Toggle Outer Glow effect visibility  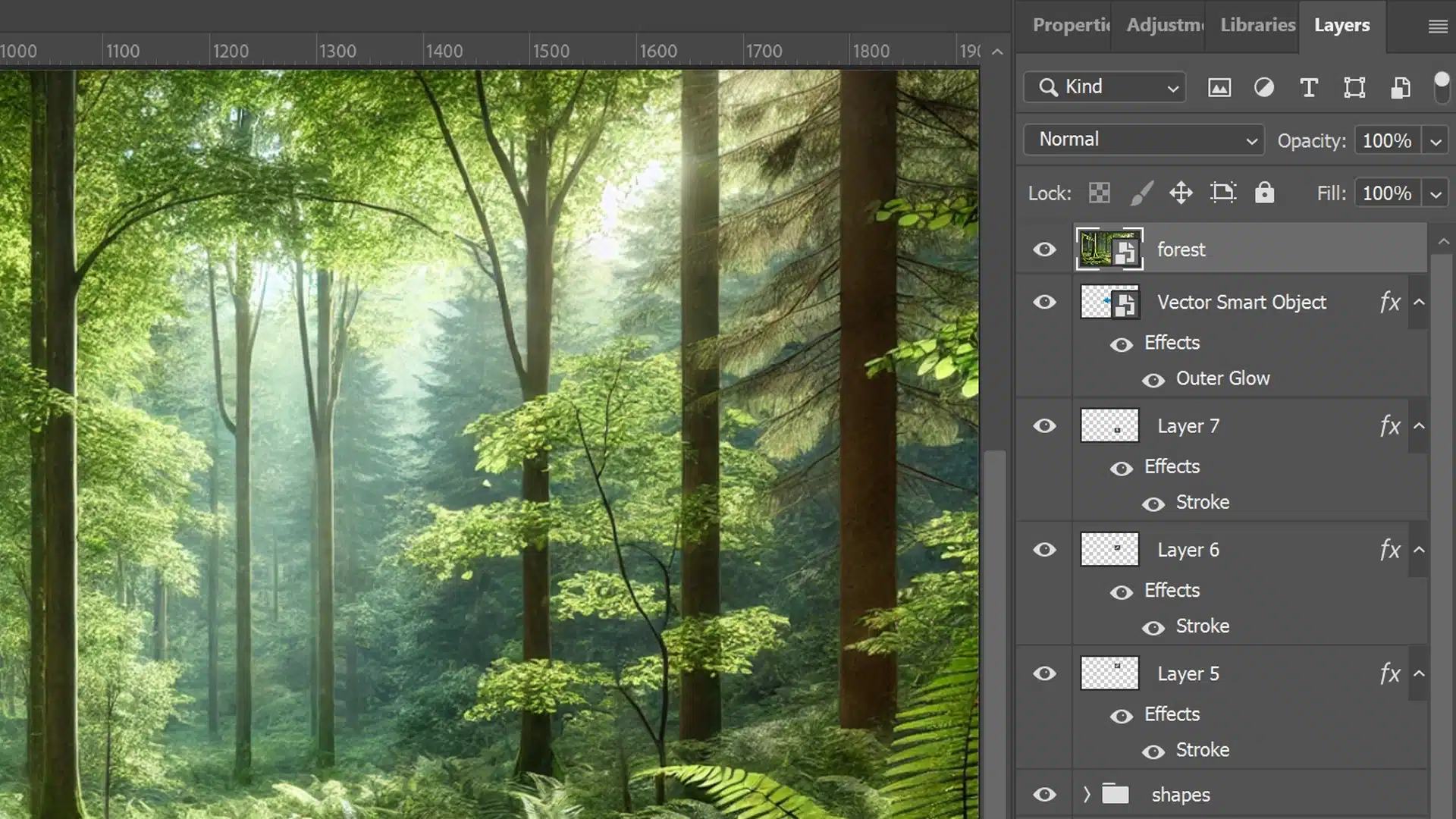1153,380
